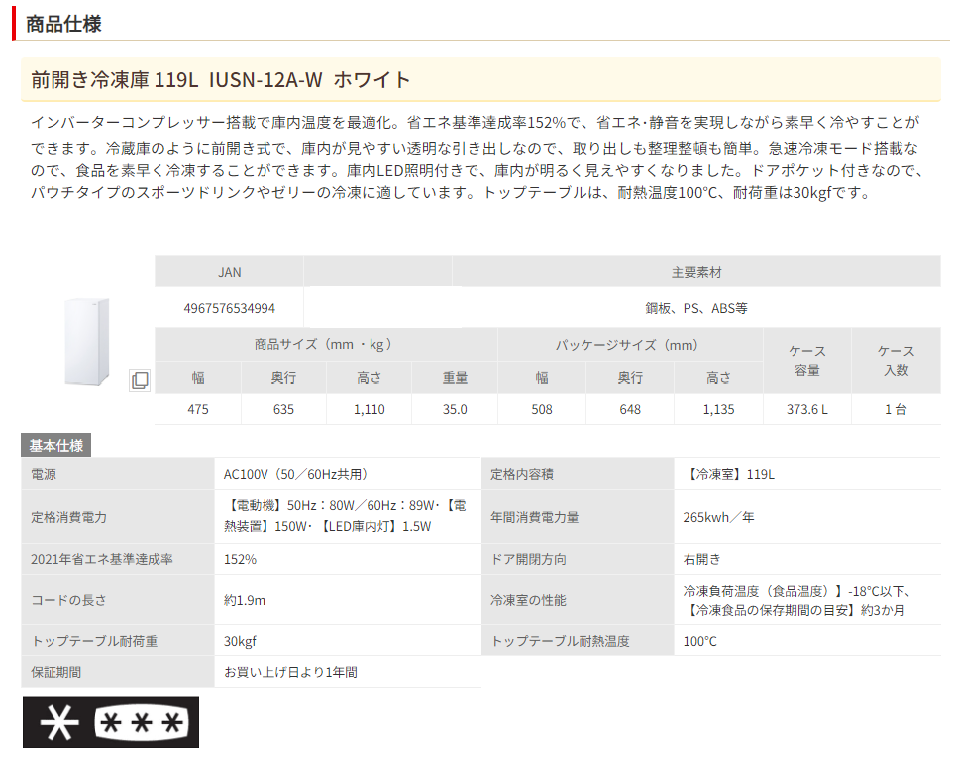Open the white freezer product thumbnail

pos(88,341)
